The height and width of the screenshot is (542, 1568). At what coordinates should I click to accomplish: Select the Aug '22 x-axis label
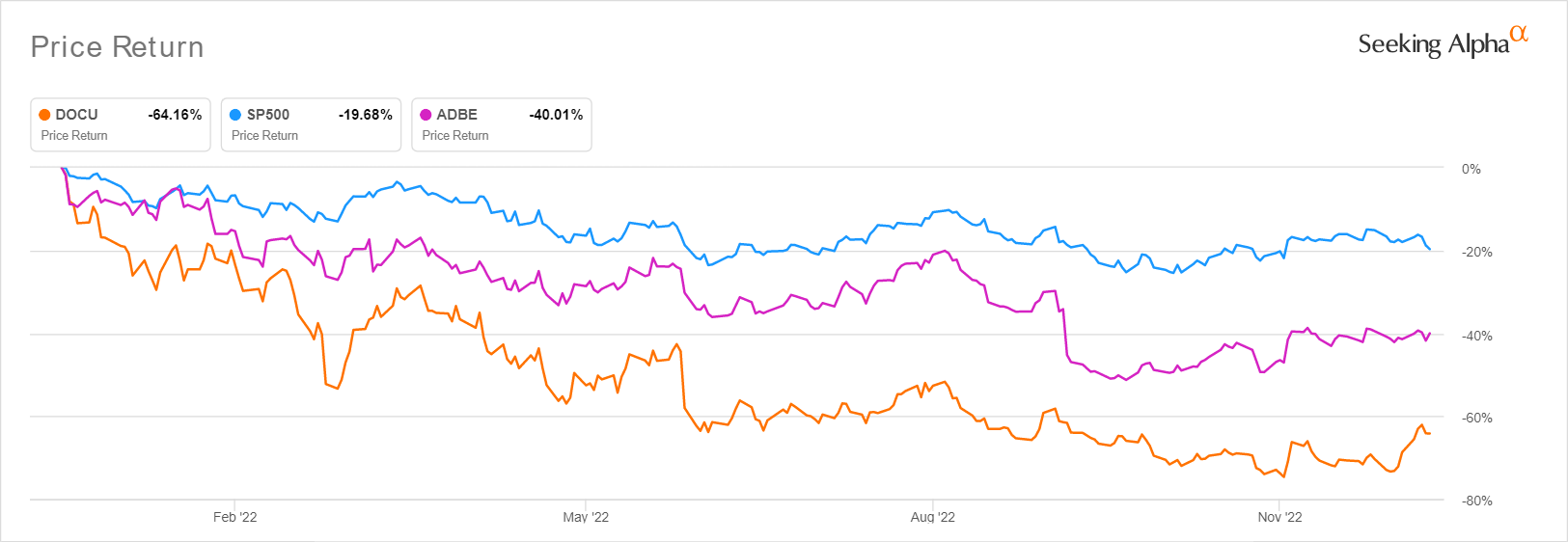933,517
